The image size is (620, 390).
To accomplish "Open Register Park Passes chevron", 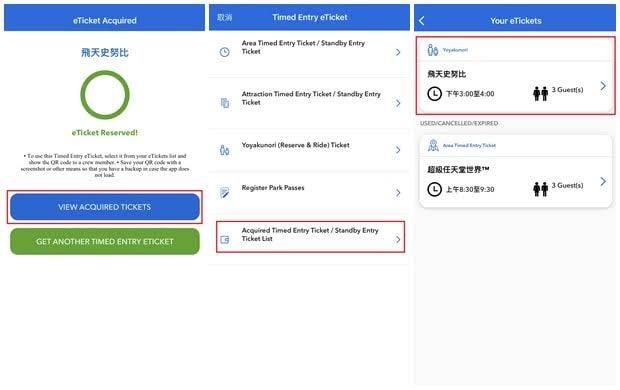I will pos(398,193).
